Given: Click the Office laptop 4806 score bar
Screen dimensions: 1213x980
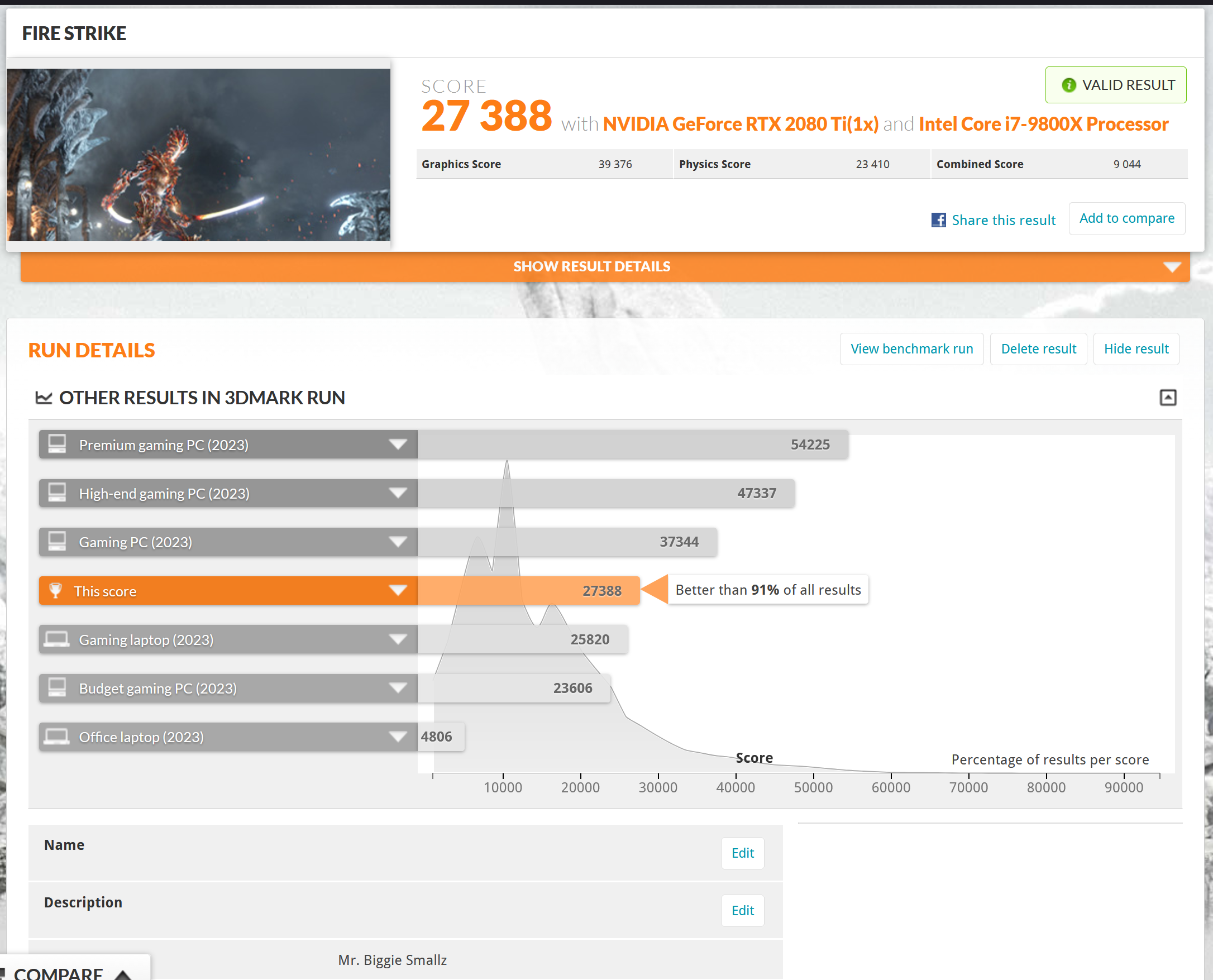Looking at the screenshot, I should point(441,737).
